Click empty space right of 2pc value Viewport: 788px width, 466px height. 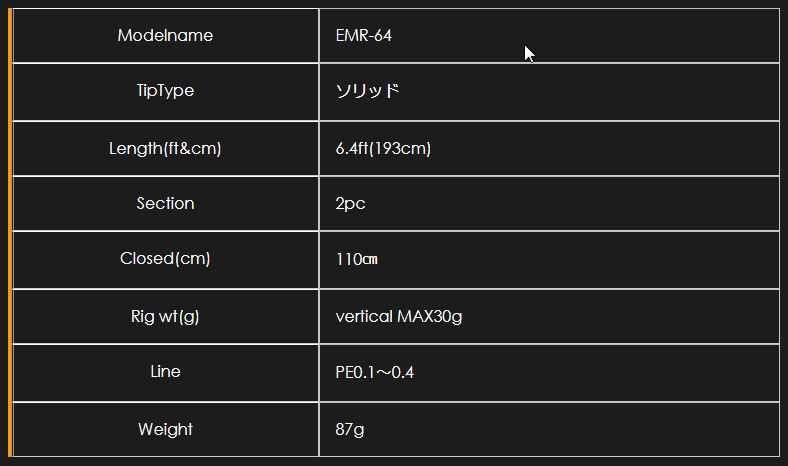tap(573, 204)
